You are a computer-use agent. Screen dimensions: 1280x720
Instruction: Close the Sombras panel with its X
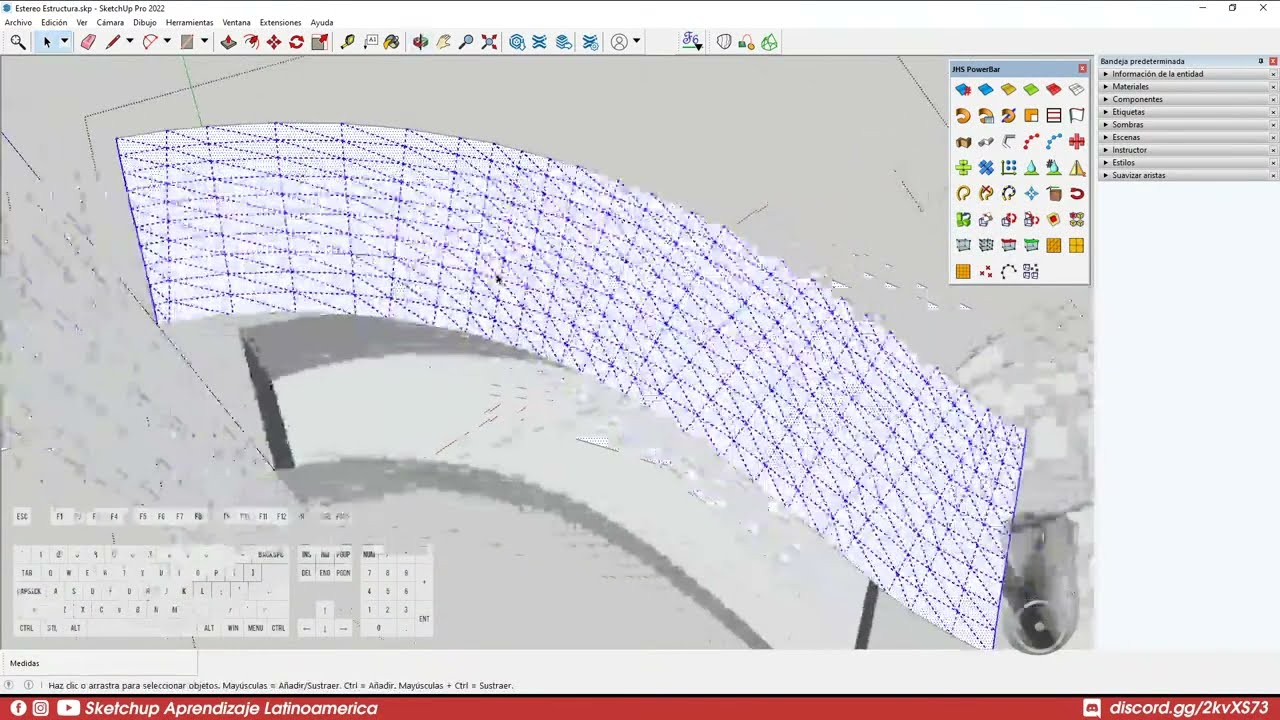pos(1273,125)
